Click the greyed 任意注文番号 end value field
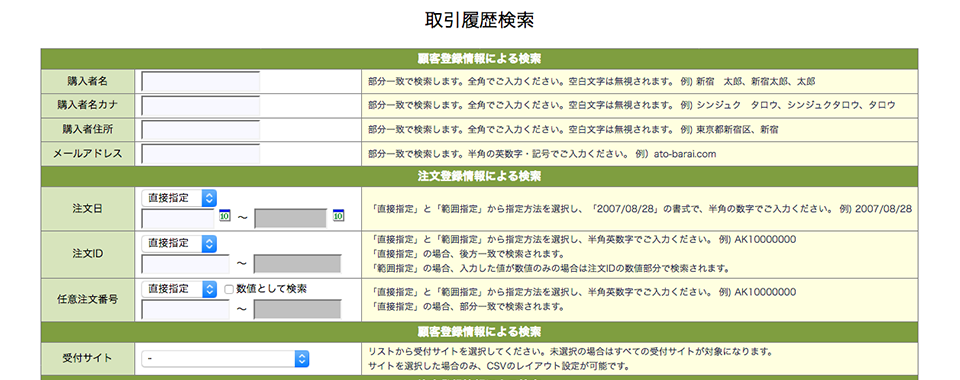 298,309
